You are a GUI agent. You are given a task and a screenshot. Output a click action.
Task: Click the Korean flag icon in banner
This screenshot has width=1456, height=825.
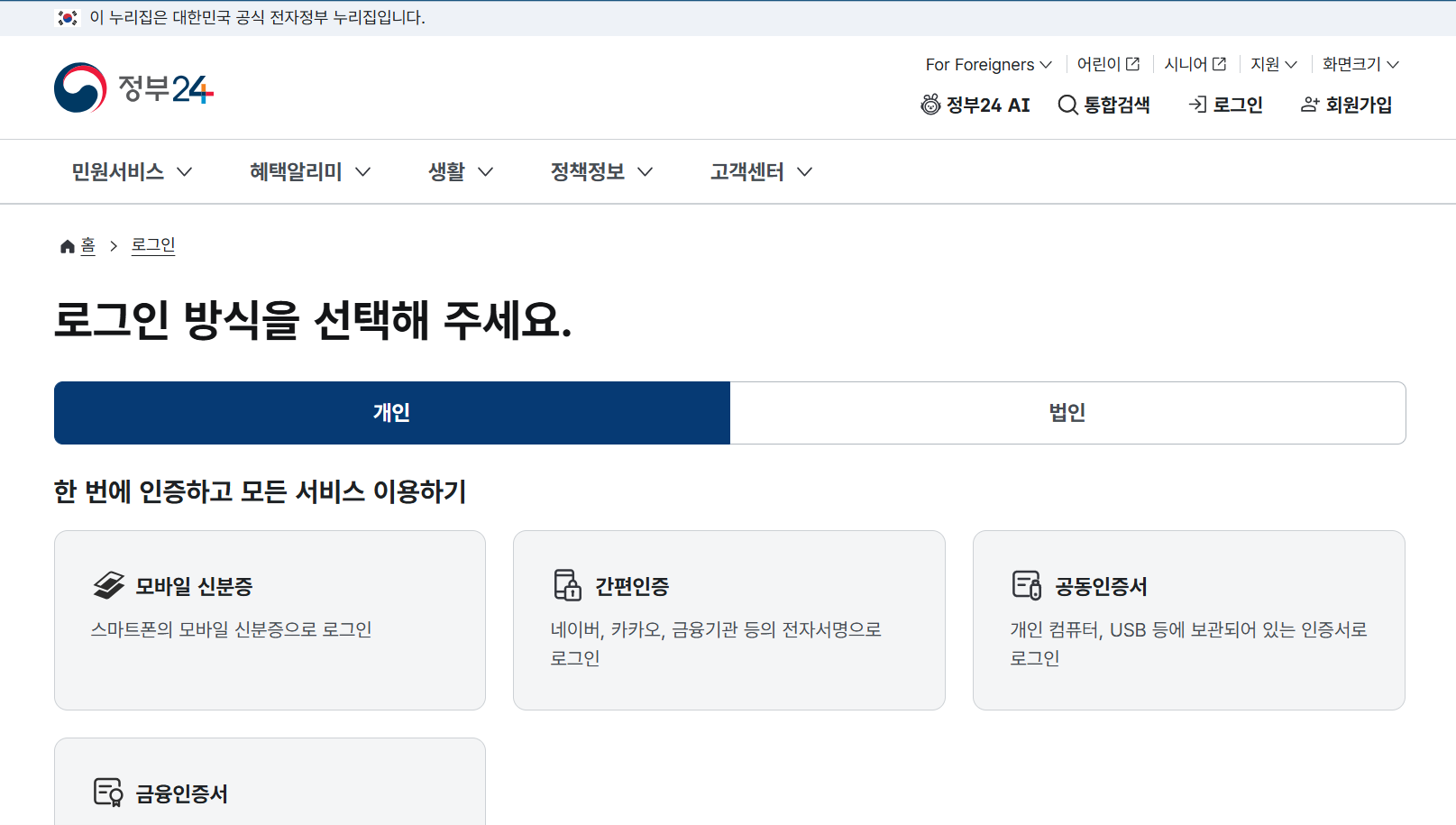point(68,18)
